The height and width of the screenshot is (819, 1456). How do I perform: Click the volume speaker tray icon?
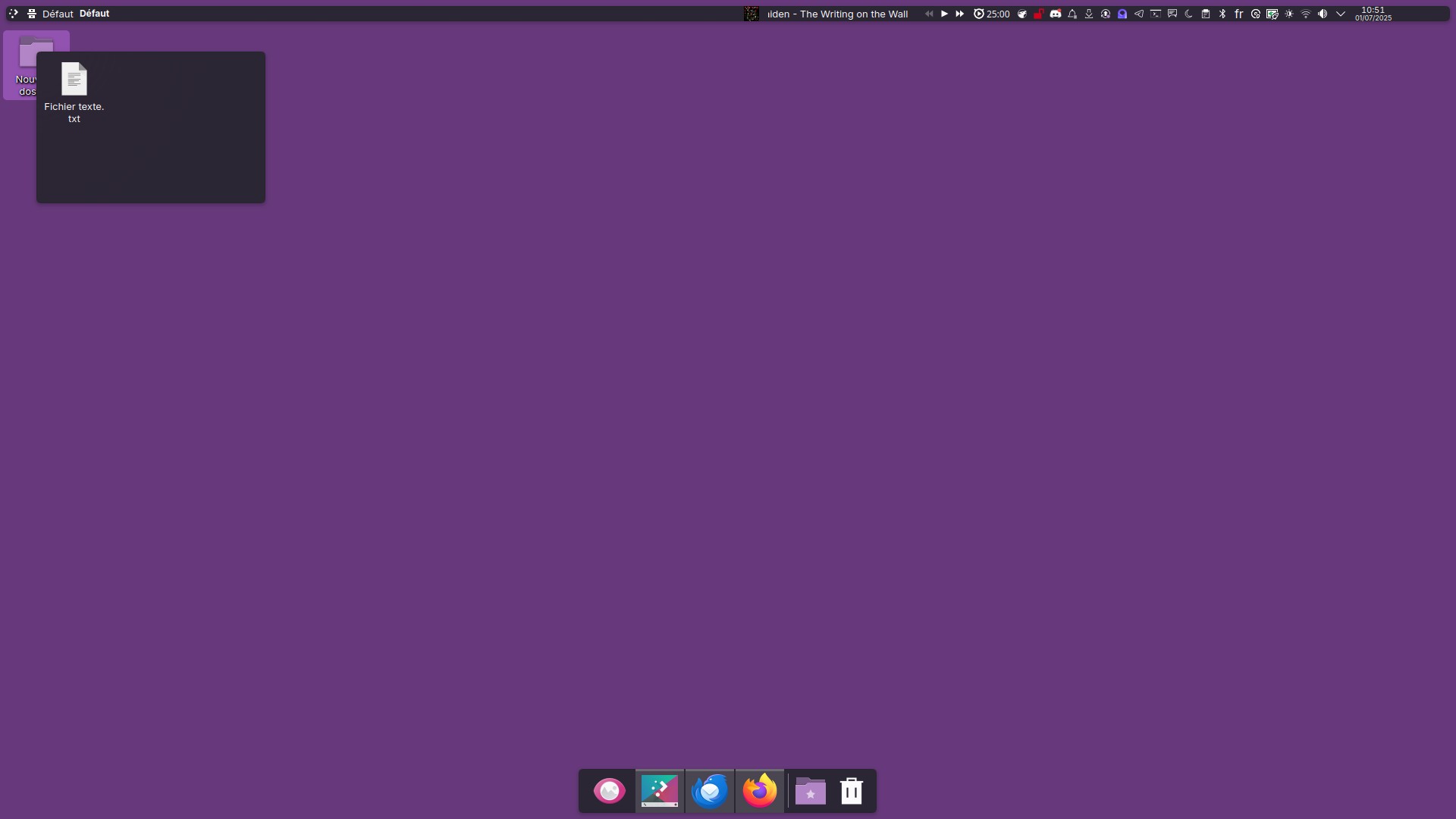click(1323, 14)
